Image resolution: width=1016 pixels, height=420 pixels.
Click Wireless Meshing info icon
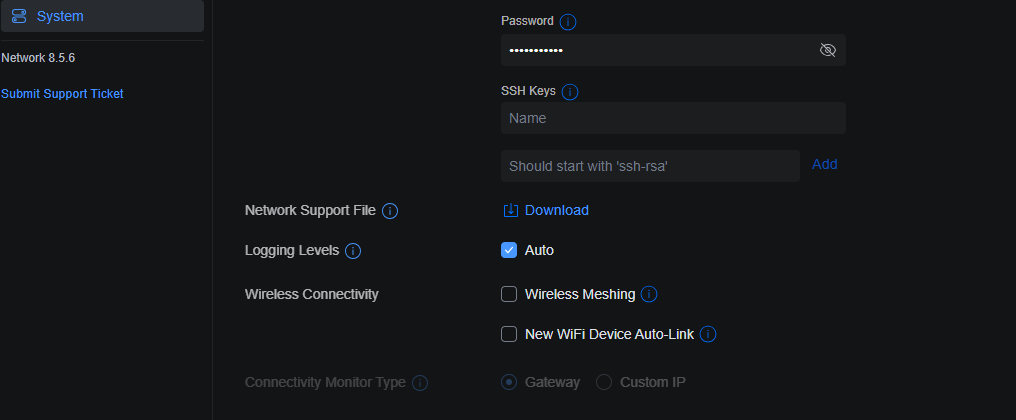(649, 294)
